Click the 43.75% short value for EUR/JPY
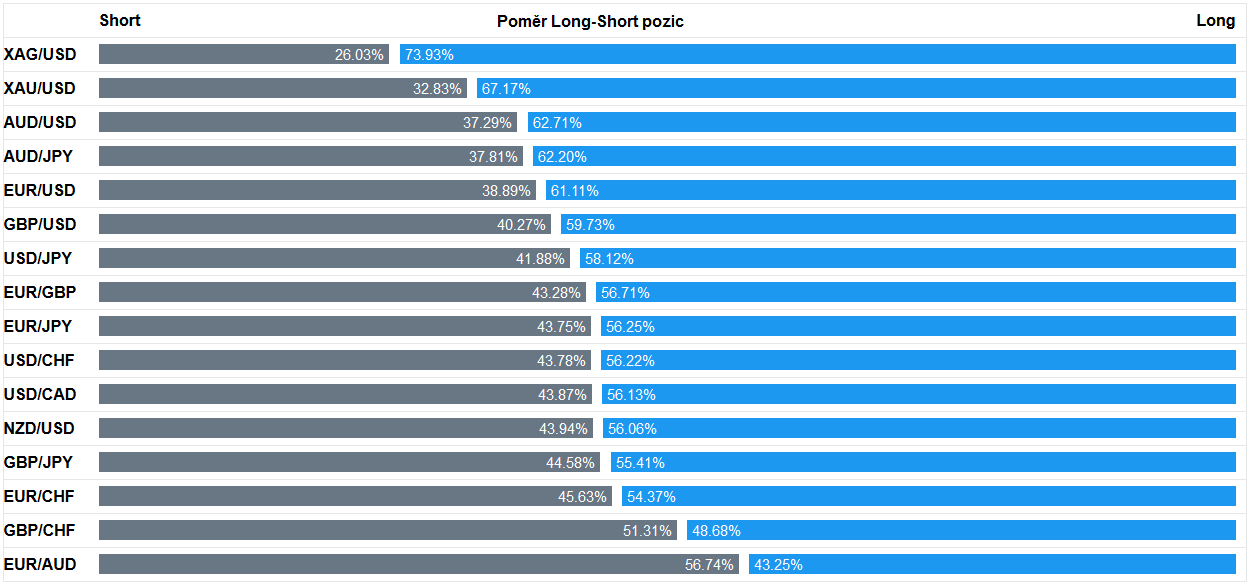Image resolution: width=1251 pixels, height=583 pixels. coord(561,326)
